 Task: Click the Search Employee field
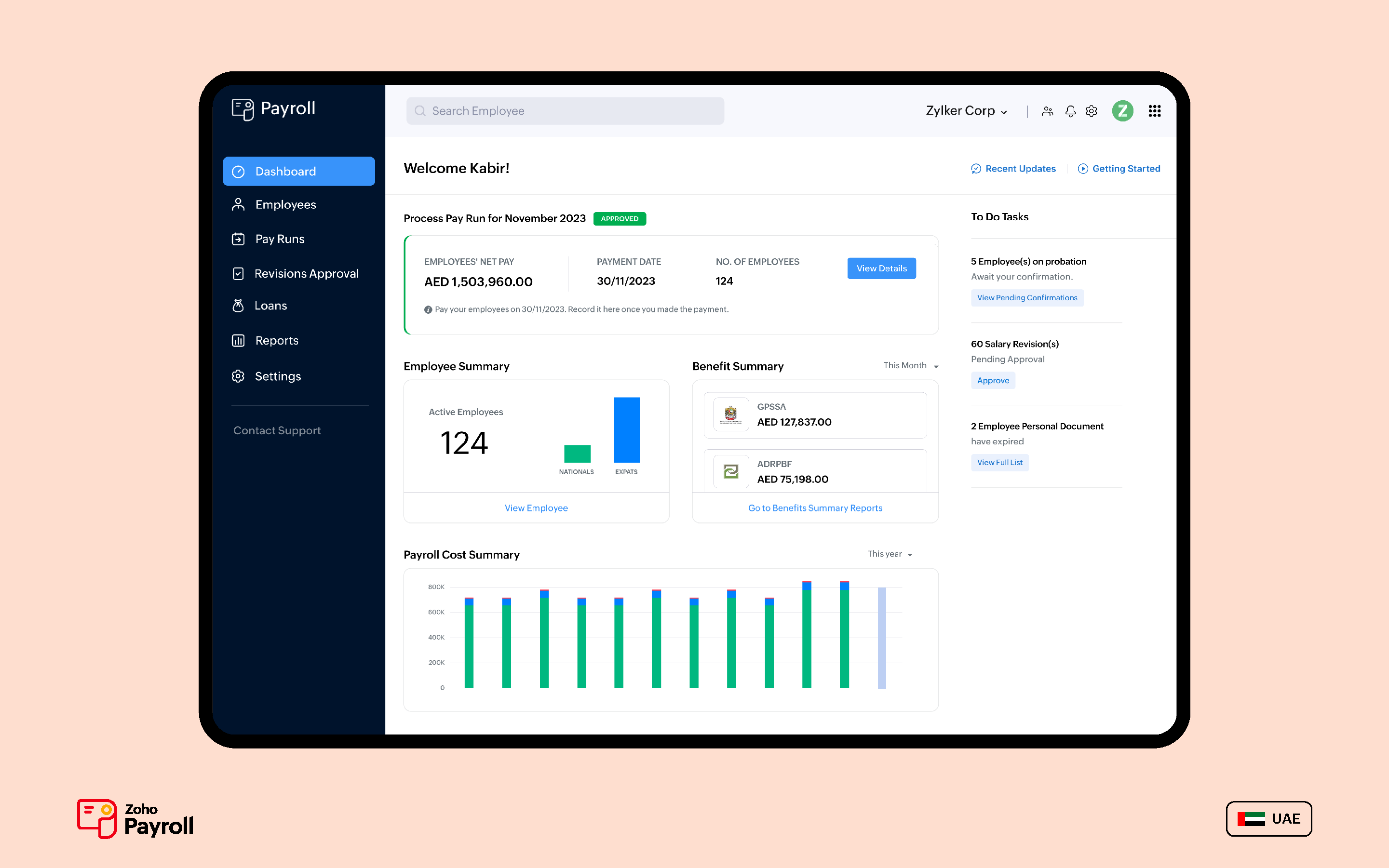[565, 110]
